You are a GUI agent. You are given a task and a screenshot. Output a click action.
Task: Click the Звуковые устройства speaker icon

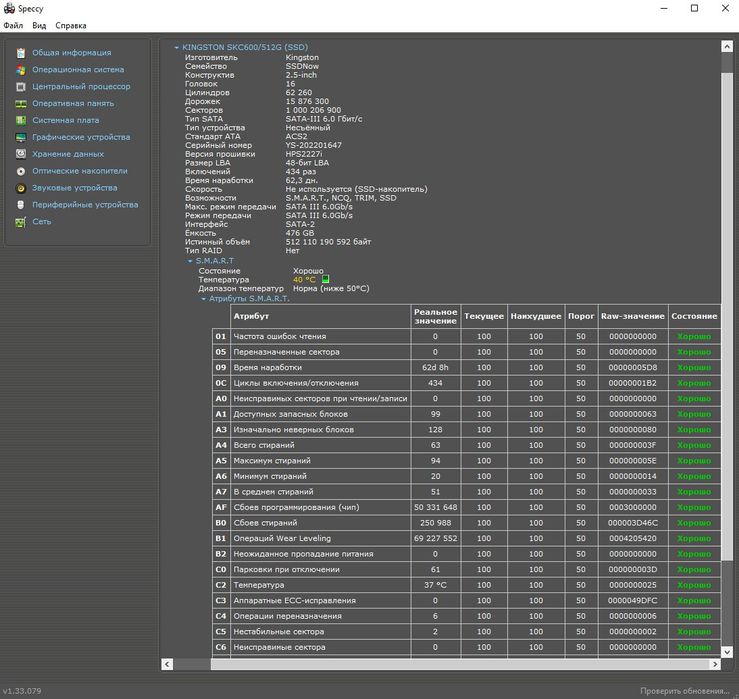(21, 188)
